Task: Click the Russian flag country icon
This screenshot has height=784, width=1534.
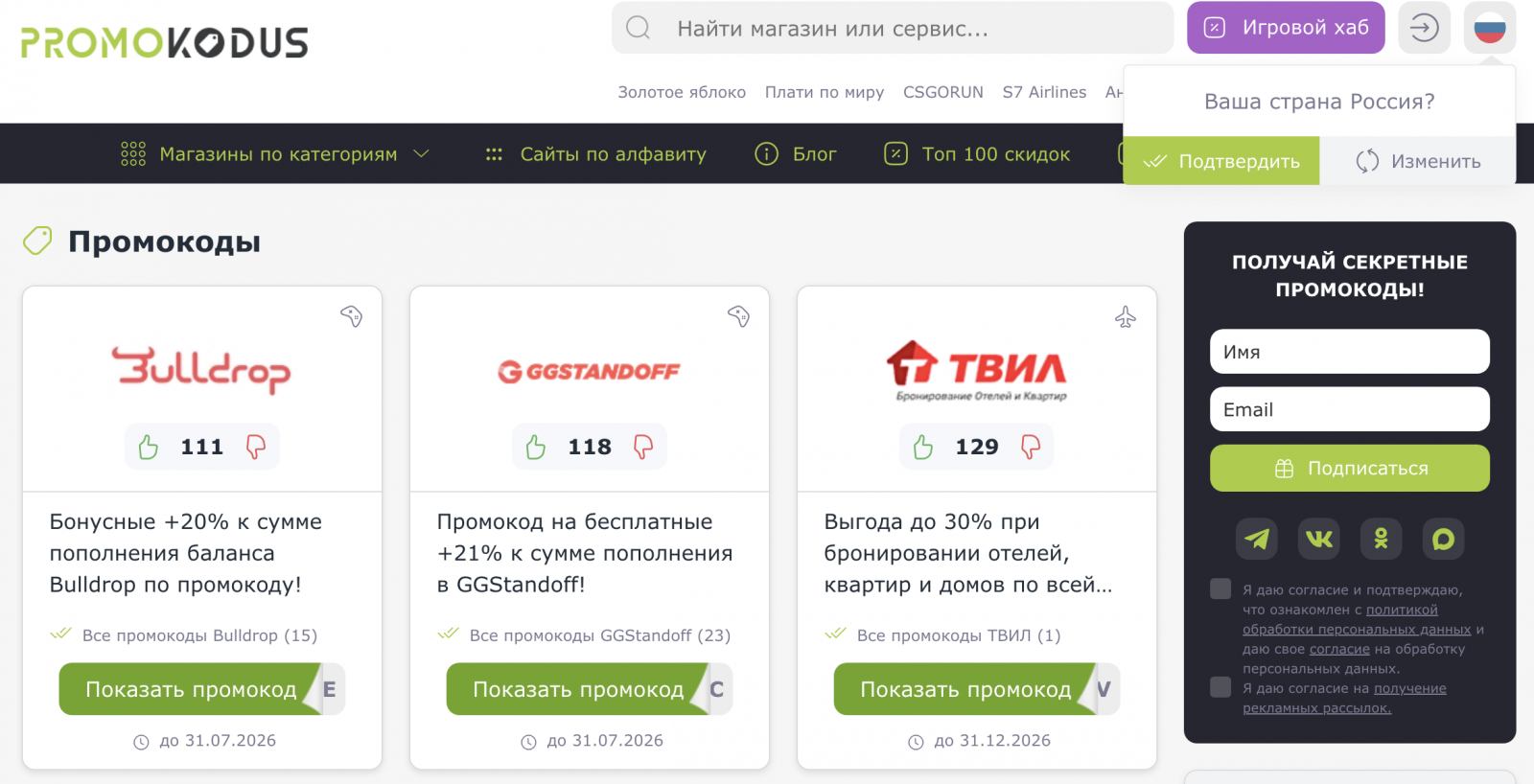Action: [1490, 28]
